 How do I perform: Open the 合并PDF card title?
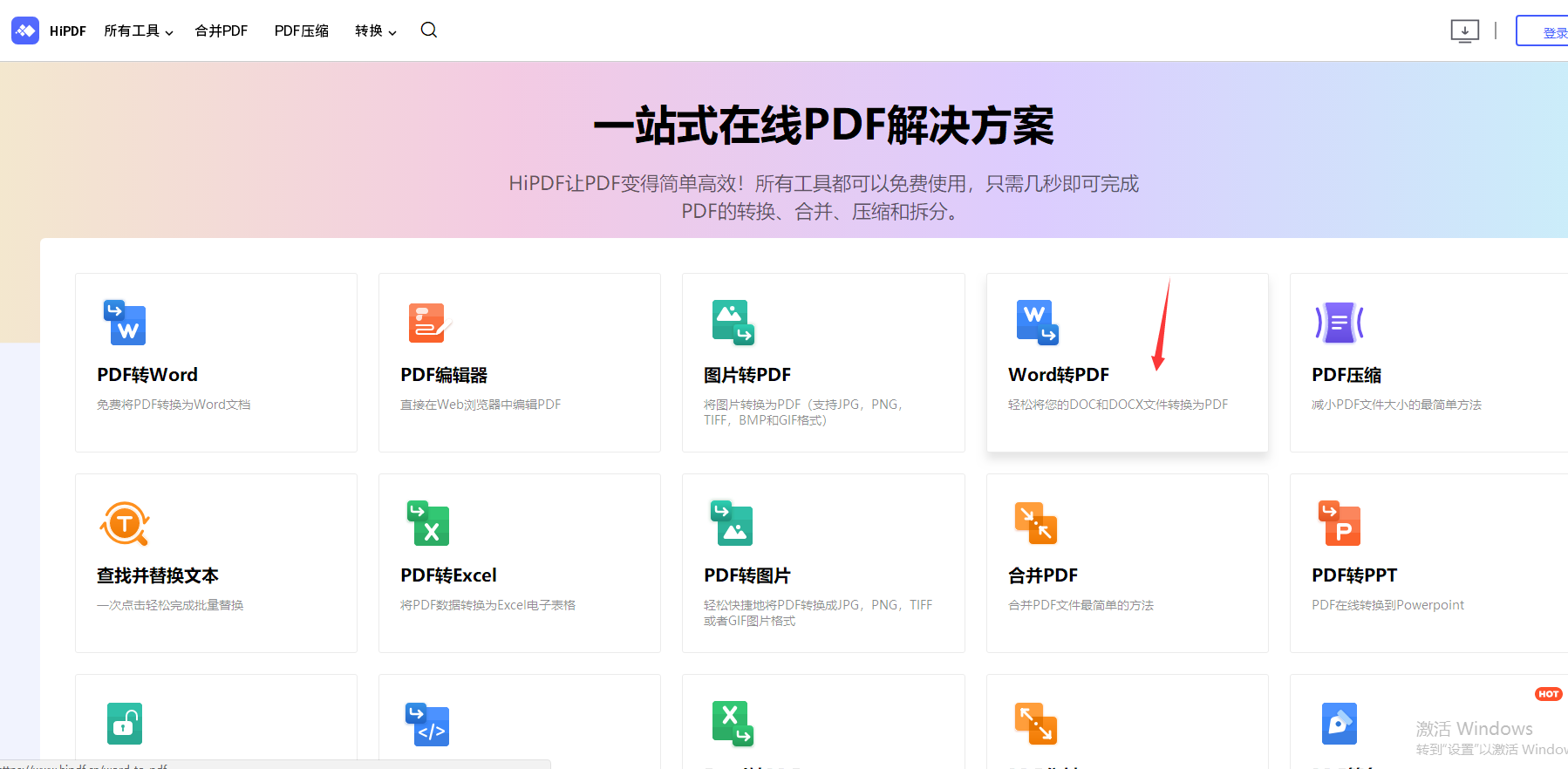click(1043, 575)
